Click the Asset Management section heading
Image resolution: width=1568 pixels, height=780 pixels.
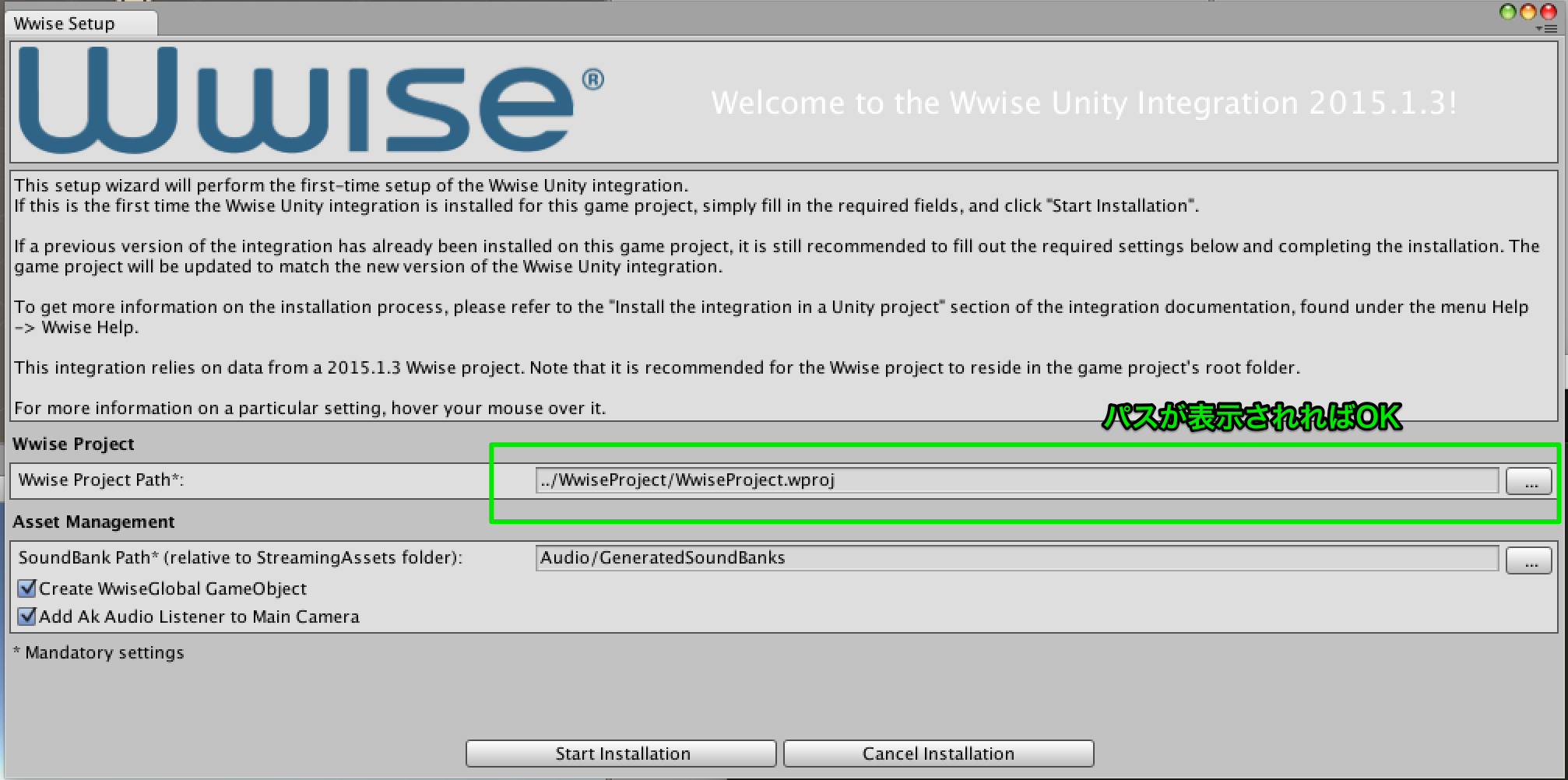click(x=93, y=522)
